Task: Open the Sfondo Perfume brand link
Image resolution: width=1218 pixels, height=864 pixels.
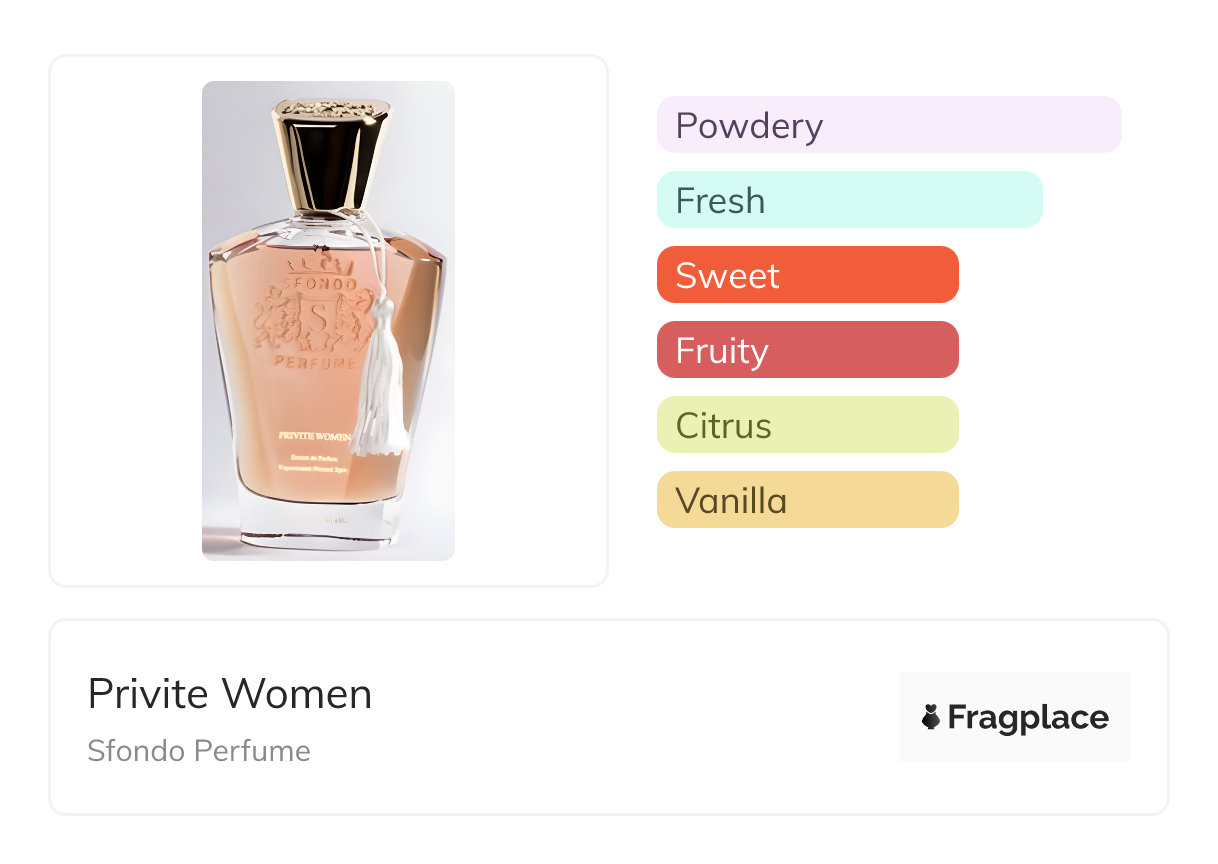Action: click(x=199, y=751)
